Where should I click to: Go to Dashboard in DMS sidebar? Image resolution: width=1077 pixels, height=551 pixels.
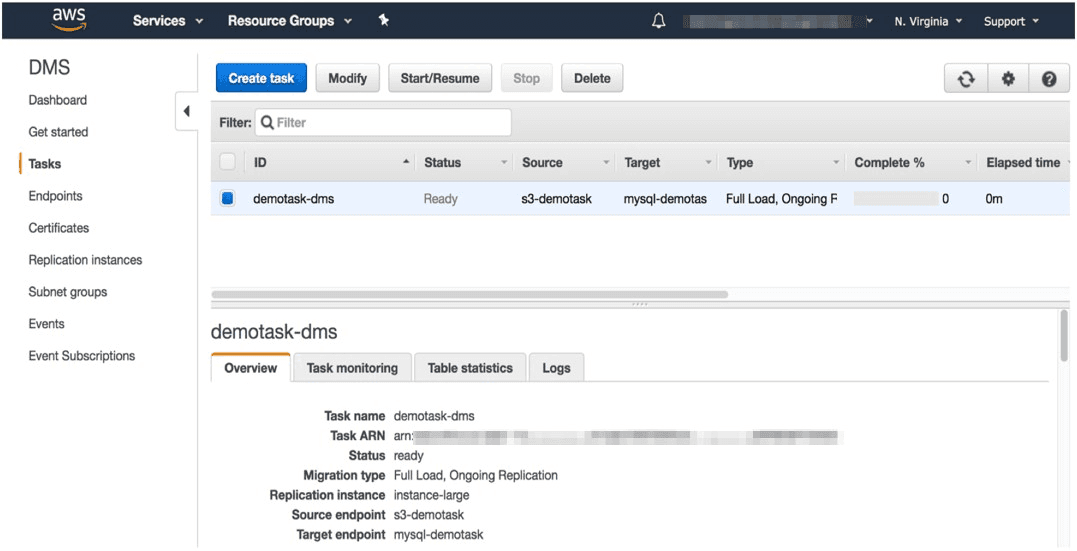coord(58,100)
